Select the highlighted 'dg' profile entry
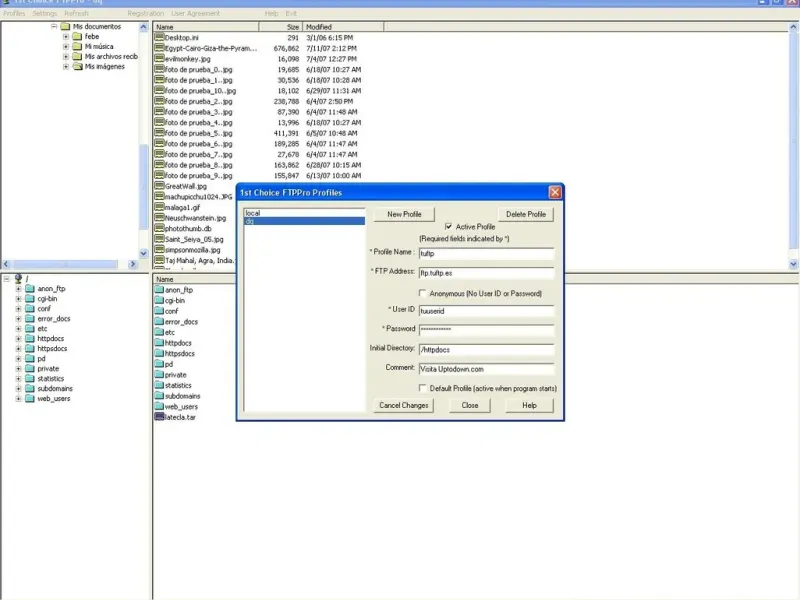 tap(305, 221)
